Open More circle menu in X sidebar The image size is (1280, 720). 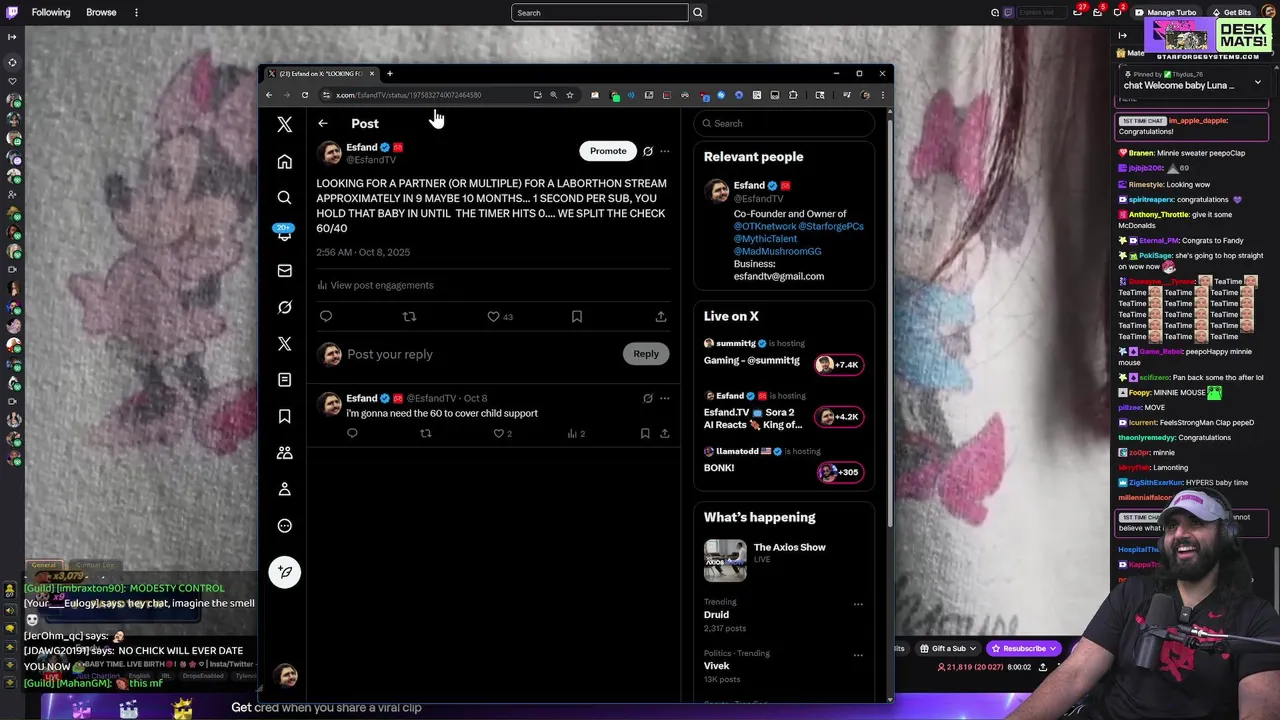click(285, 525)
